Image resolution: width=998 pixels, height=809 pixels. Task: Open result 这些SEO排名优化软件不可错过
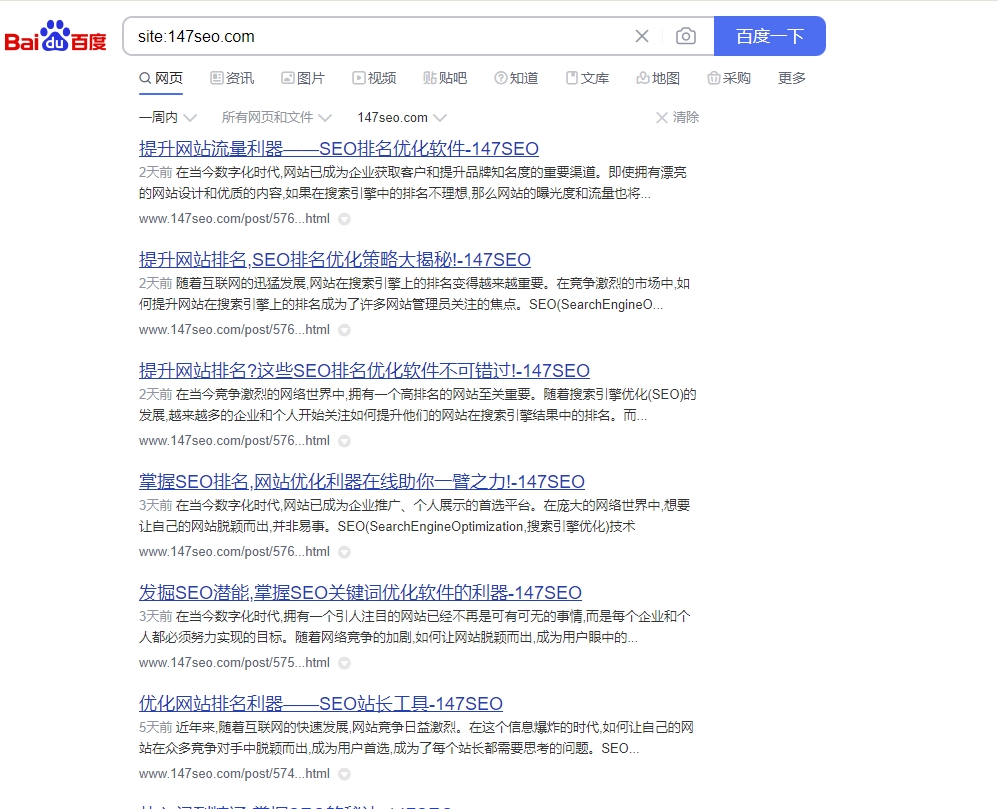364,370
